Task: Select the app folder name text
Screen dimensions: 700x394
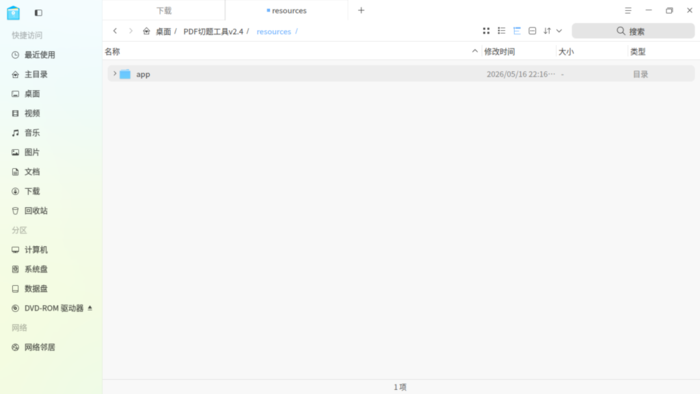Action: point(143,75)
